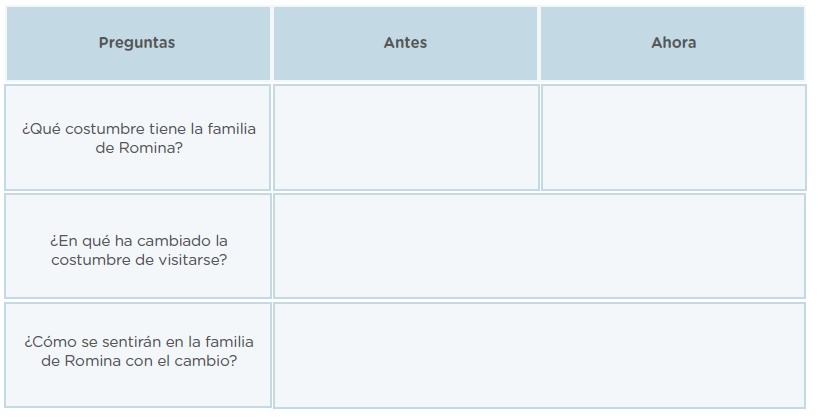Click empty Antes cell beside family custom question

406,137
